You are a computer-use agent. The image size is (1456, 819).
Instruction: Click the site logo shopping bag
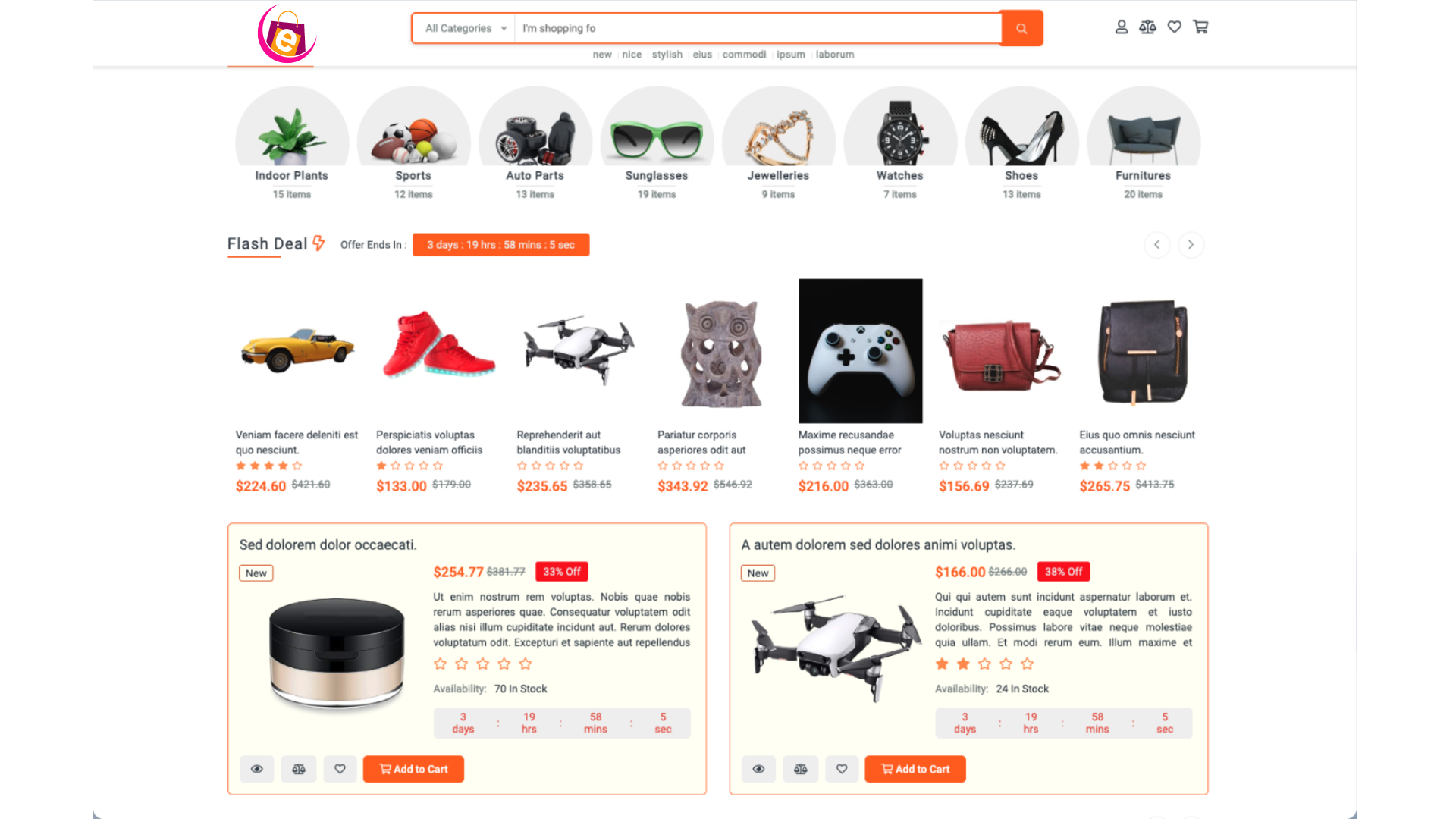click(x=287, y=34)
